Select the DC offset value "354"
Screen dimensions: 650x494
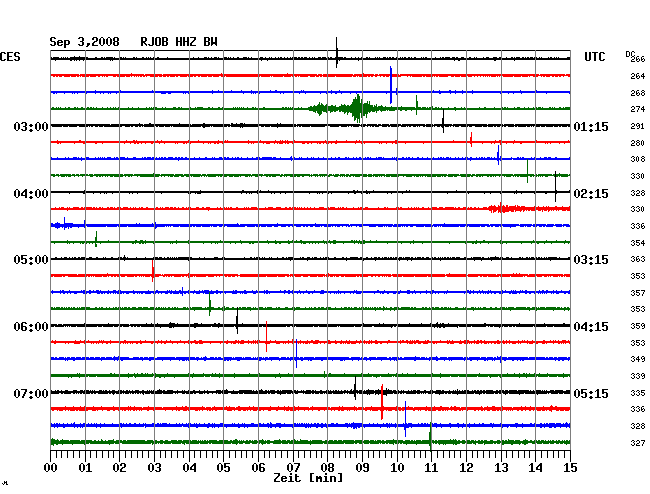pyautogui.click(x=638, y=243)
